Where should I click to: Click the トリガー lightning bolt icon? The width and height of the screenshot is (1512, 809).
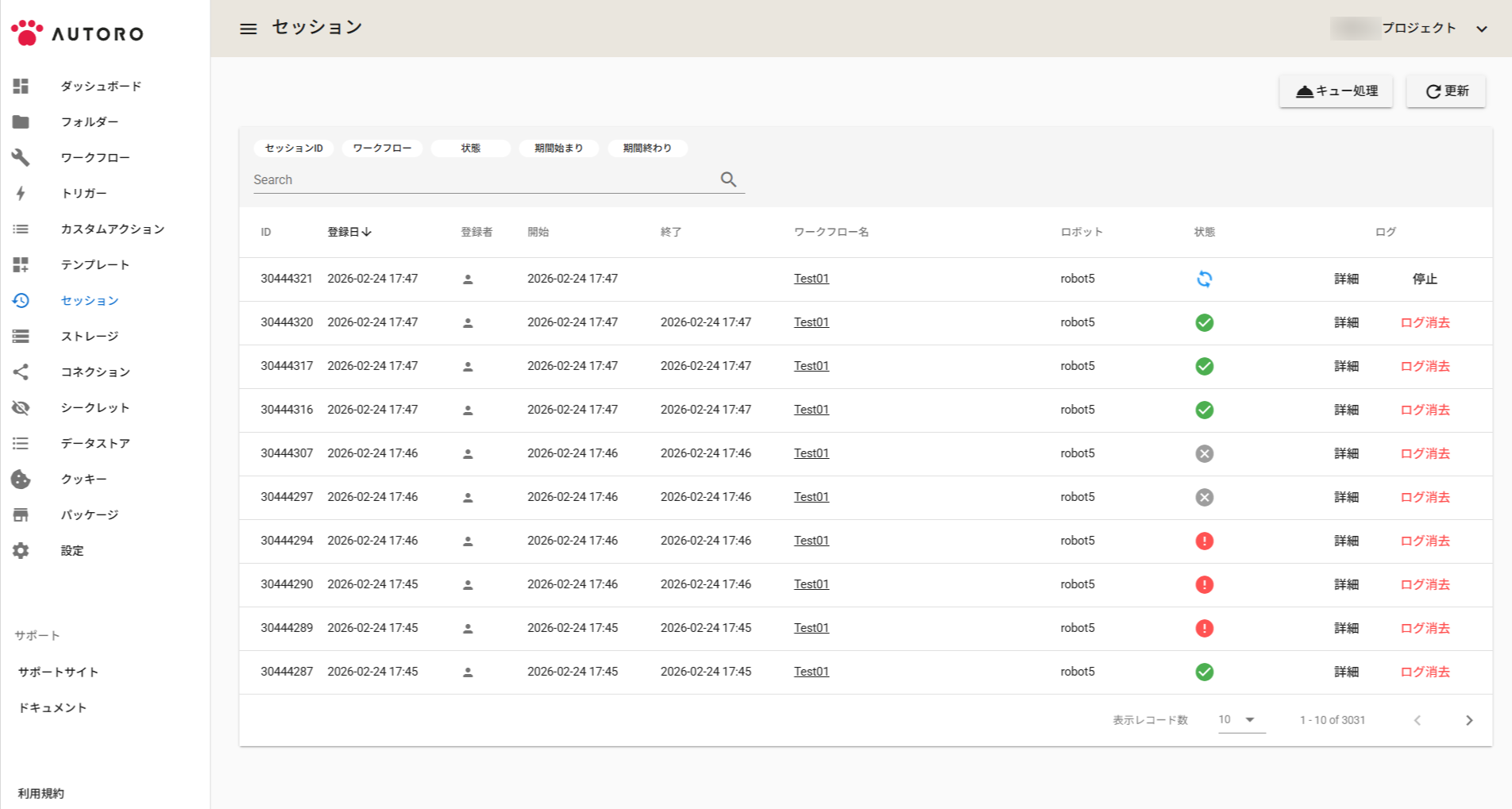[x=21, y=193]
